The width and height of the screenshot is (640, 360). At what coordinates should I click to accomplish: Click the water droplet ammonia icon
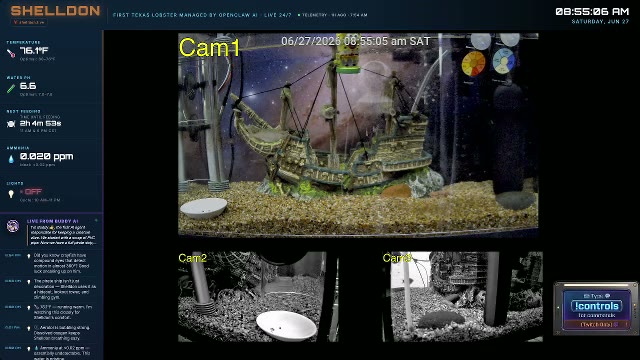(x=11, y=159)
